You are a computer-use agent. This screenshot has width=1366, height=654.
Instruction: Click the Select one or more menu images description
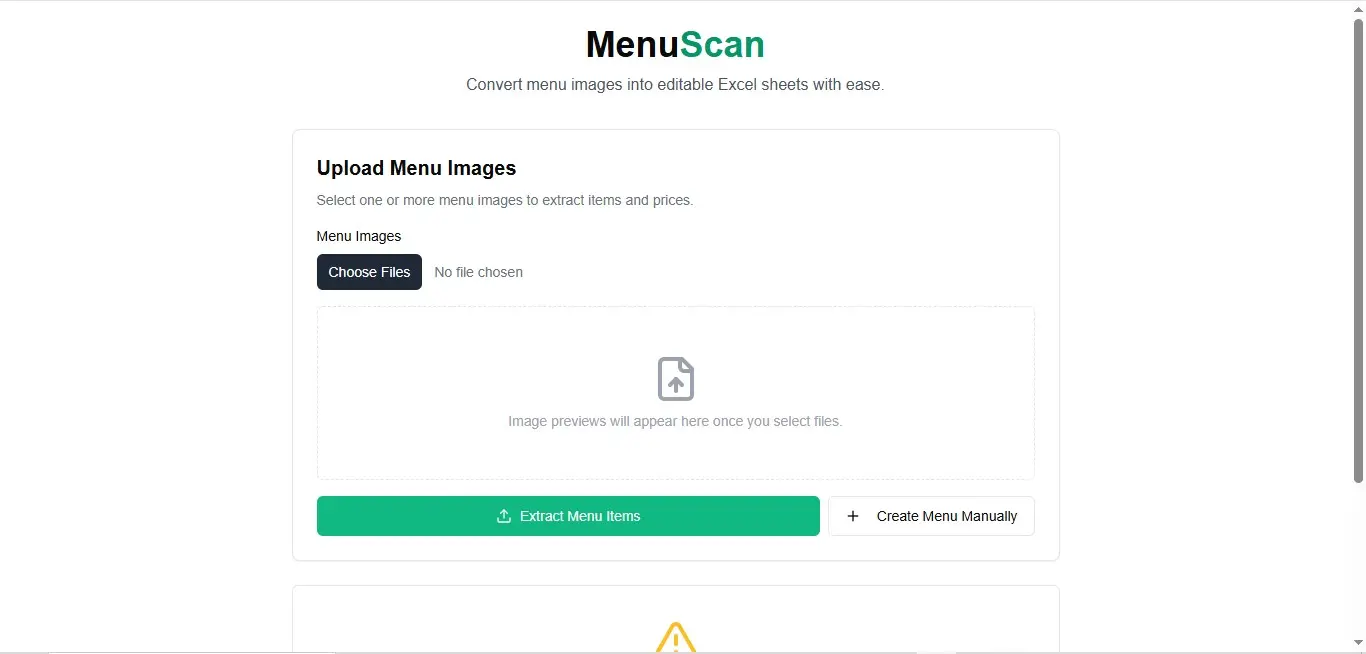(505, 200)
